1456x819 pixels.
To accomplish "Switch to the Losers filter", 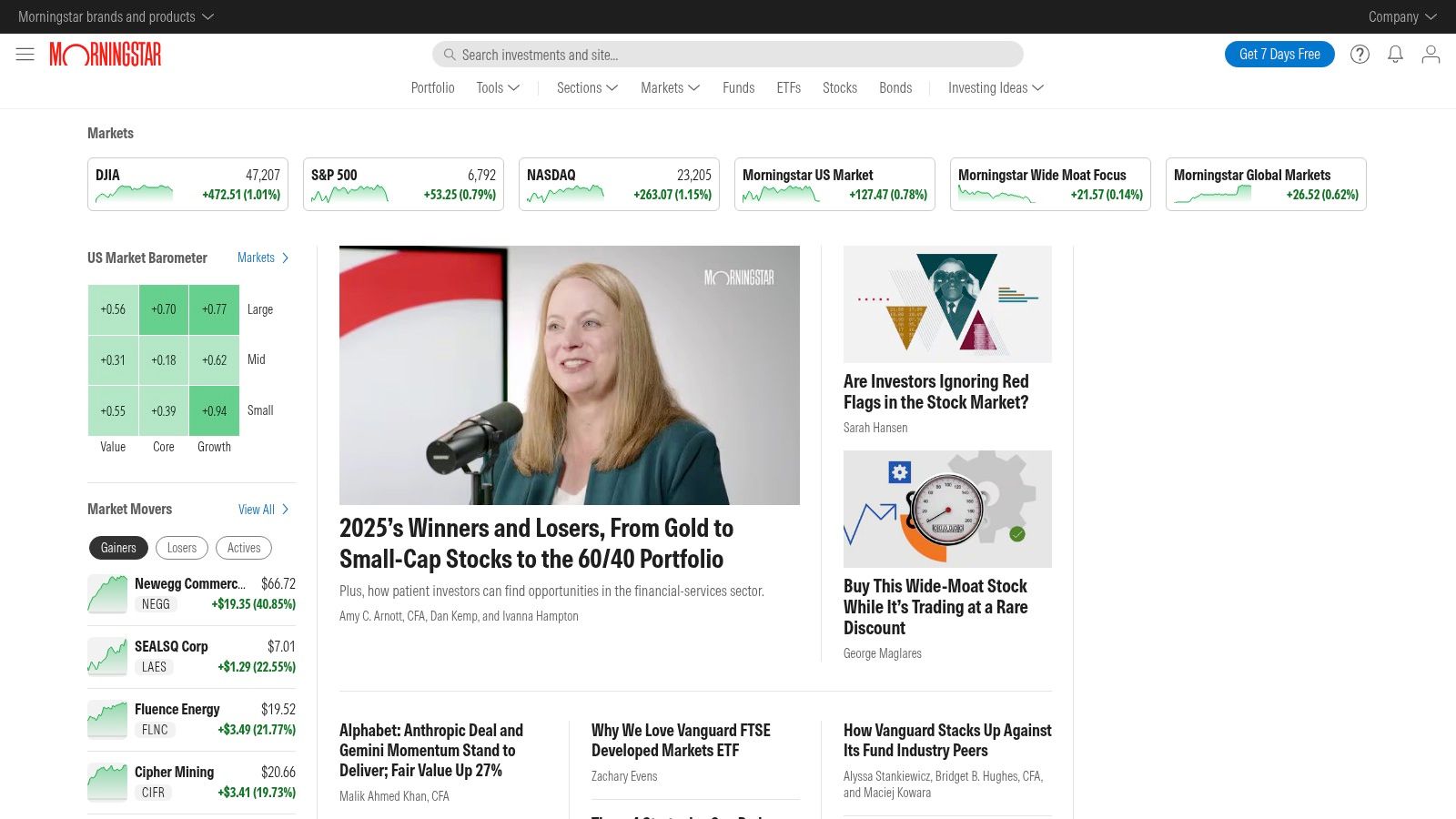I will point(181,547).
